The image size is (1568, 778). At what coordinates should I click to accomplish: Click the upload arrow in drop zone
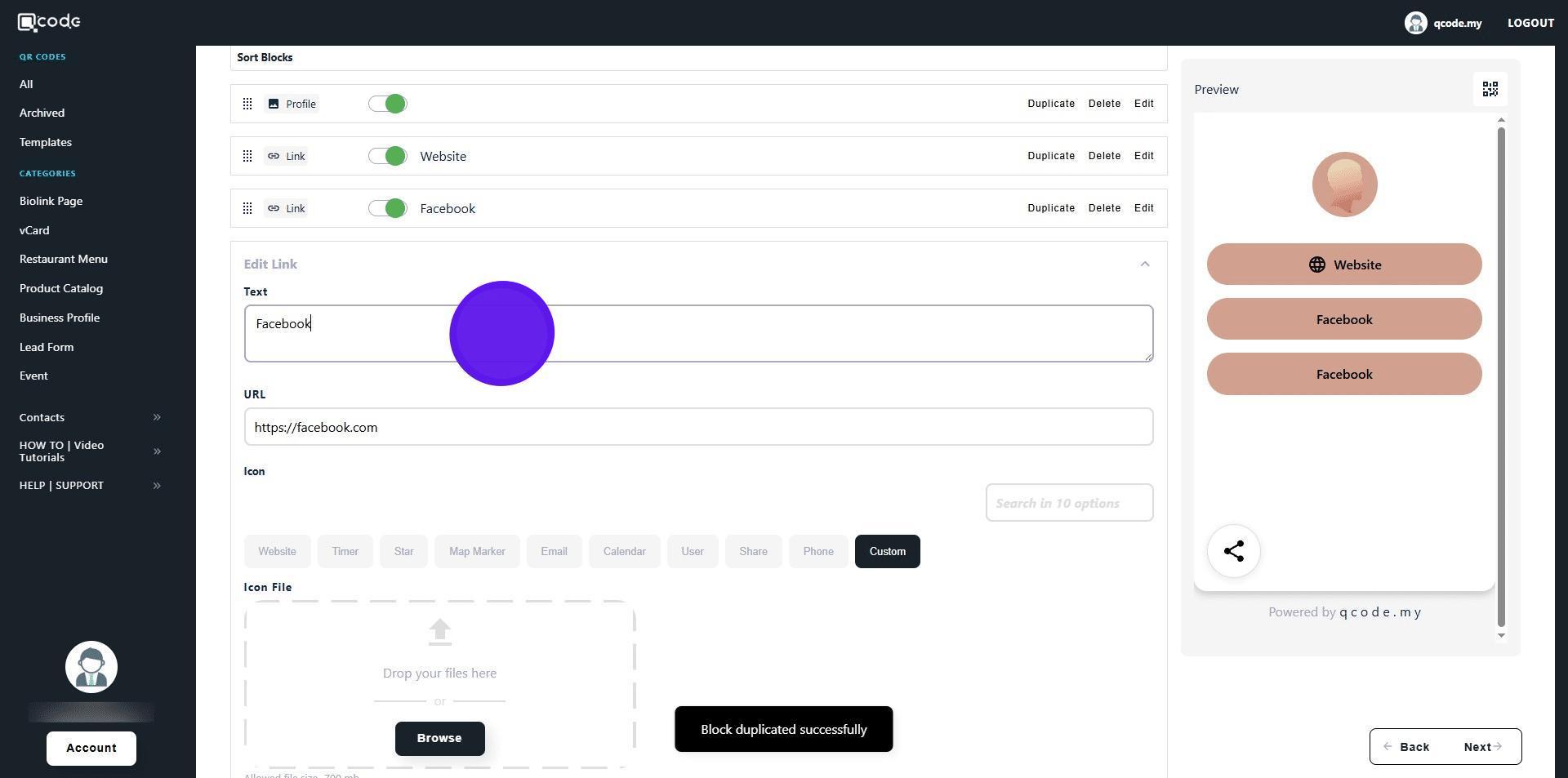(x=439, y=632)
